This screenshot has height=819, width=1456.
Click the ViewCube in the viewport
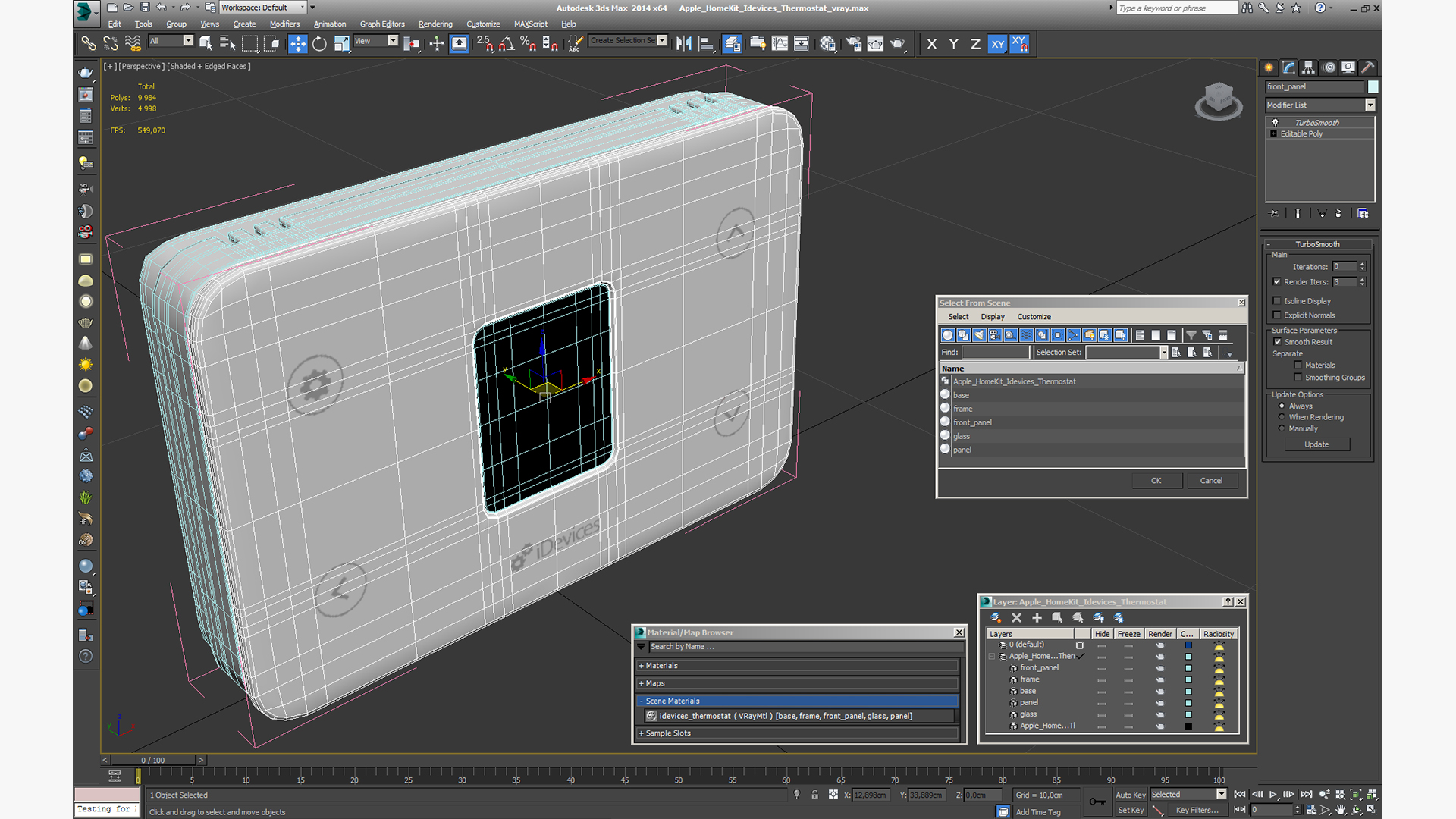(1219, 100)
